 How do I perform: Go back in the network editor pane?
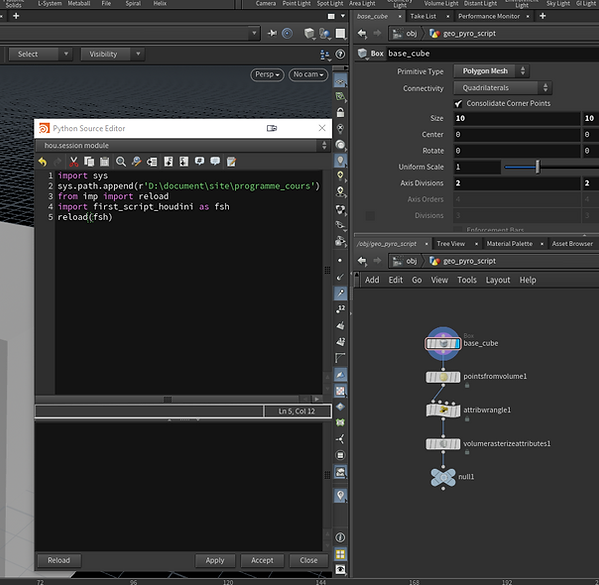(x=362, y=261)
